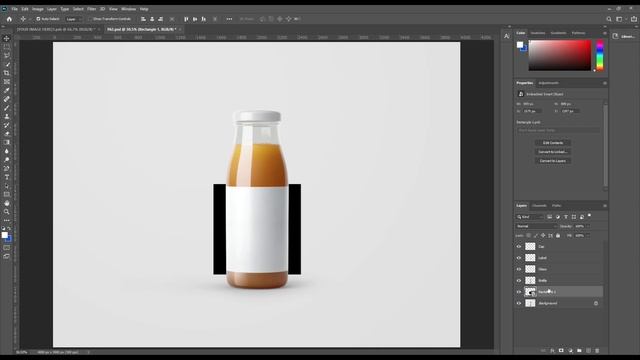This screenshot has width=640, height=360.
Task: Select the Crop tool
Action: pos(7,73)
